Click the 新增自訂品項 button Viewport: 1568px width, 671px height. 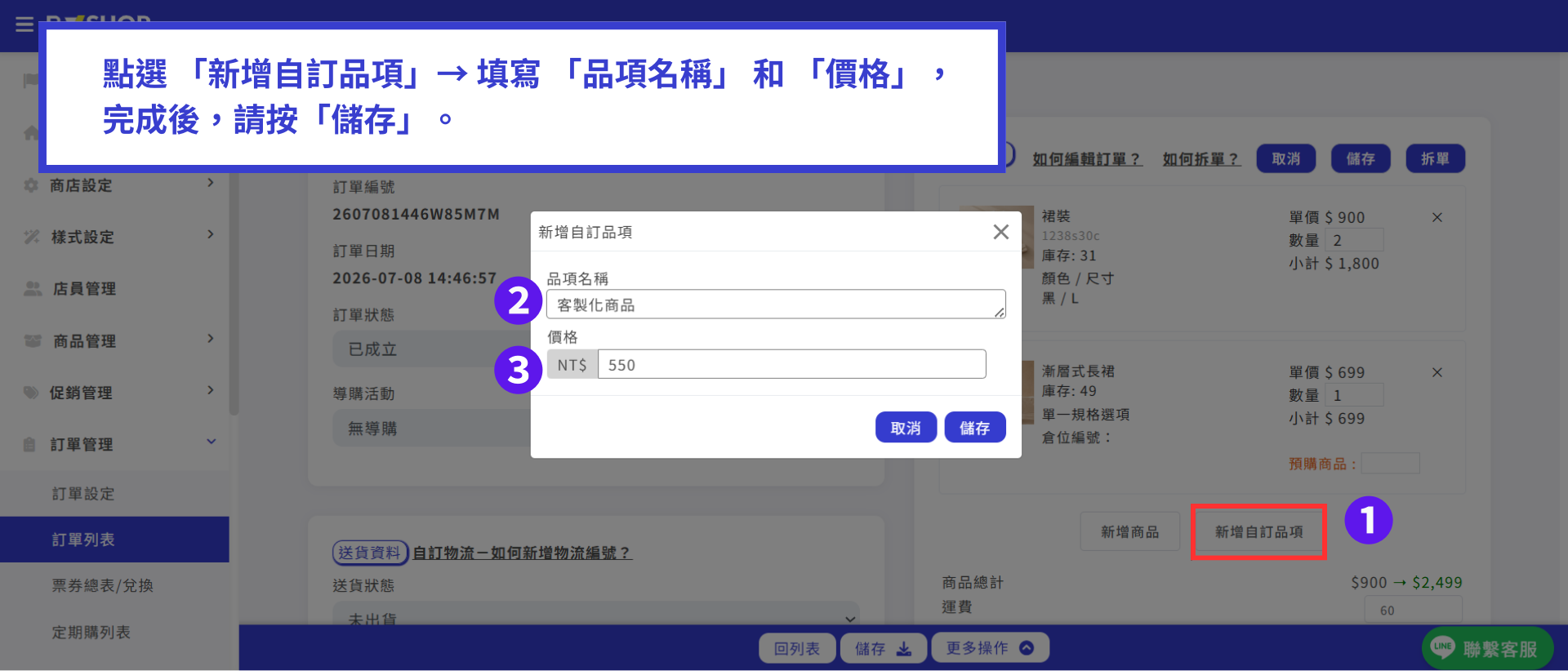pyautogui.click(x=1258, y=532)
